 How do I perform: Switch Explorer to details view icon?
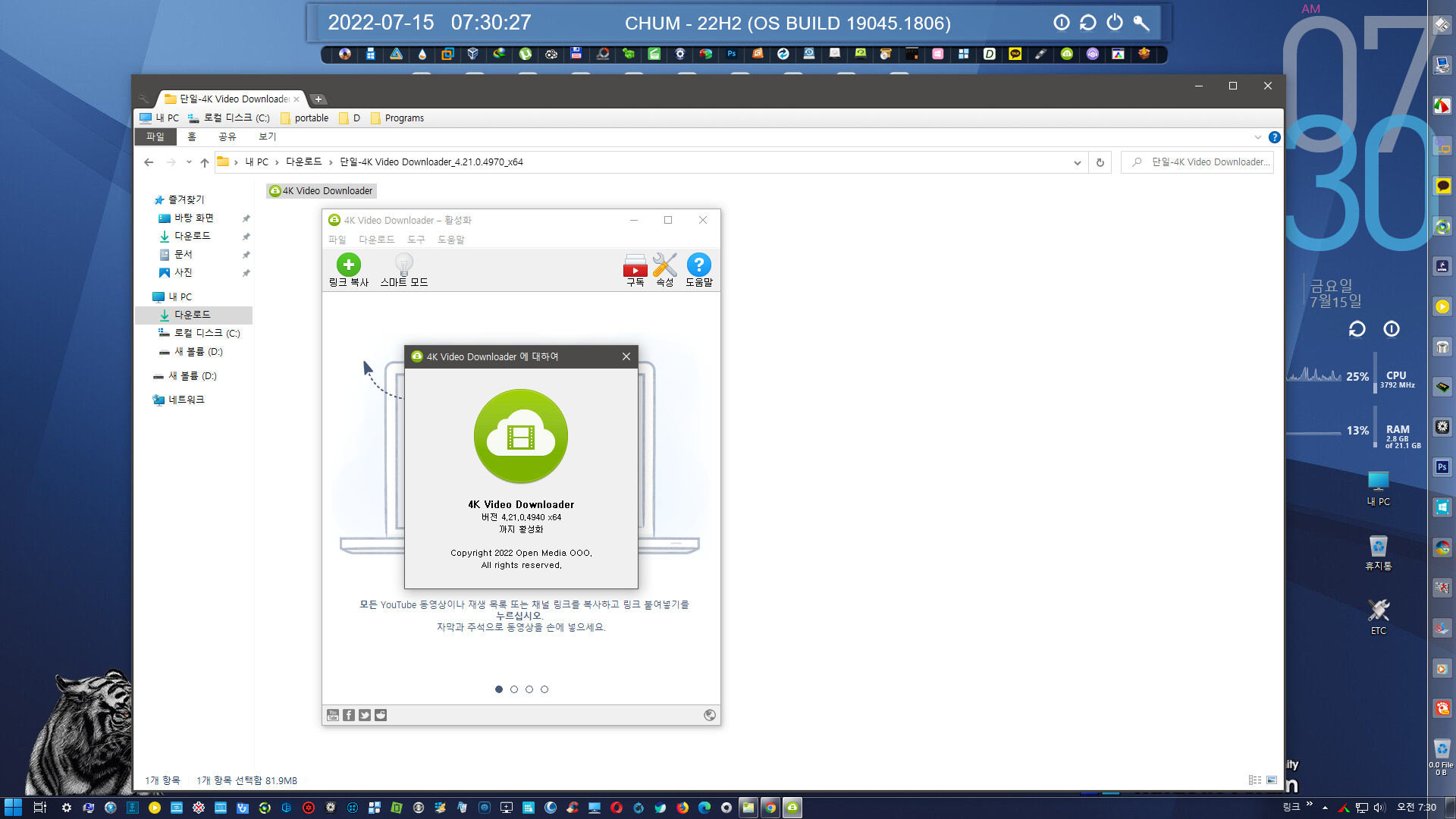pos(1255,780)
